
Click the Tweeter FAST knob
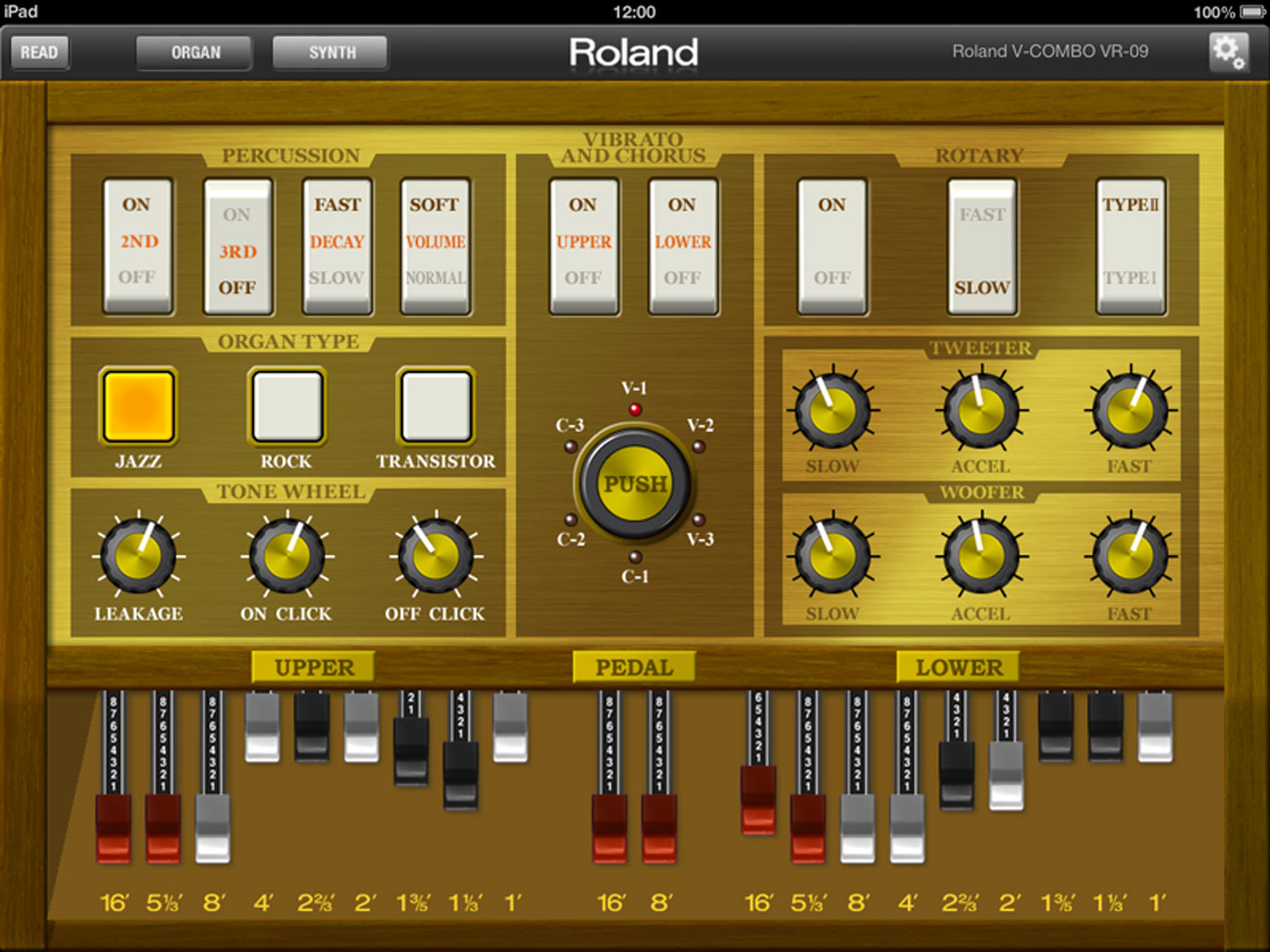tap(1129, 410)
